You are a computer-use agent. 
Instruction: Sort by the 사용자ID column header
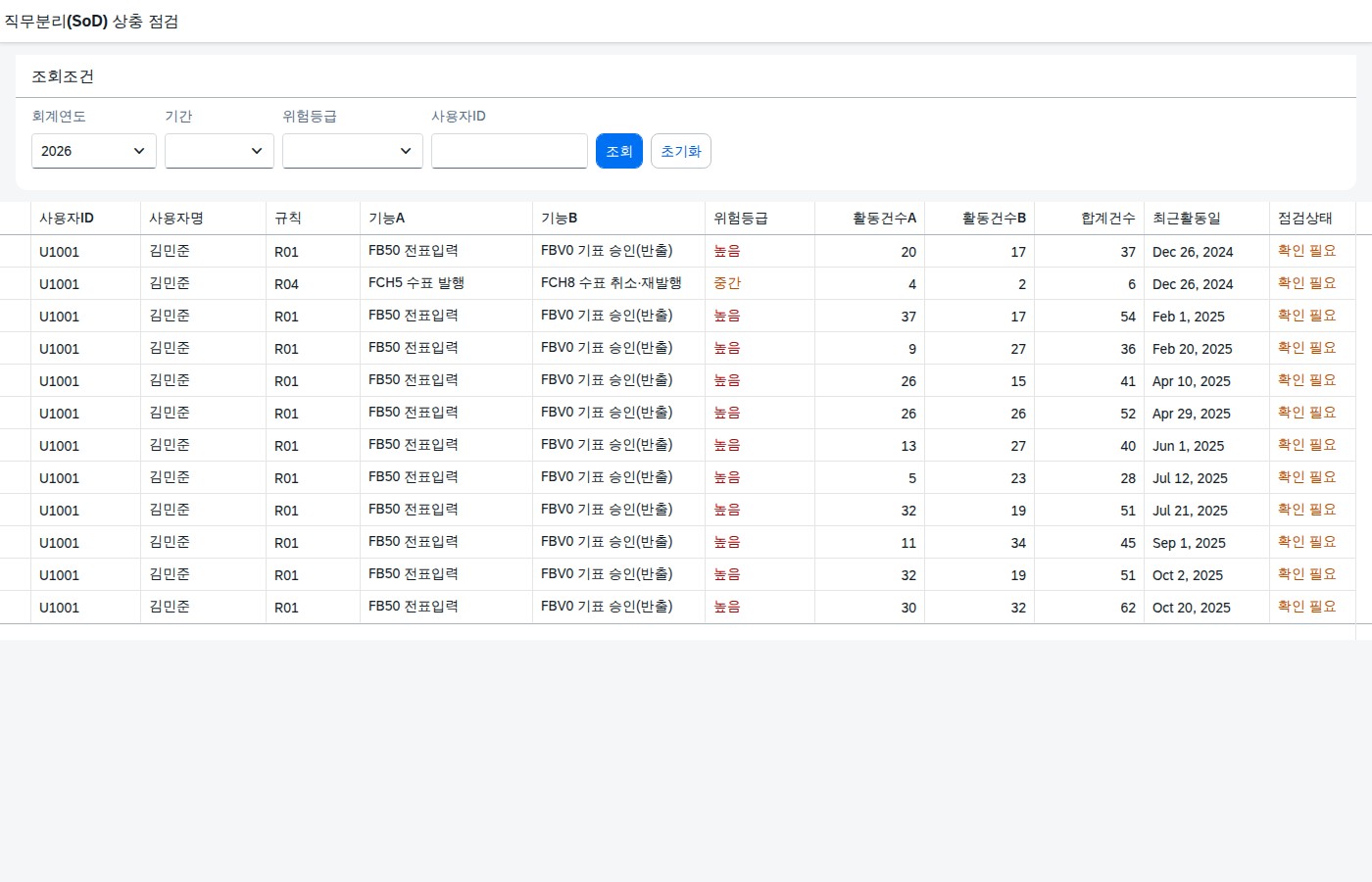[86, 219]
